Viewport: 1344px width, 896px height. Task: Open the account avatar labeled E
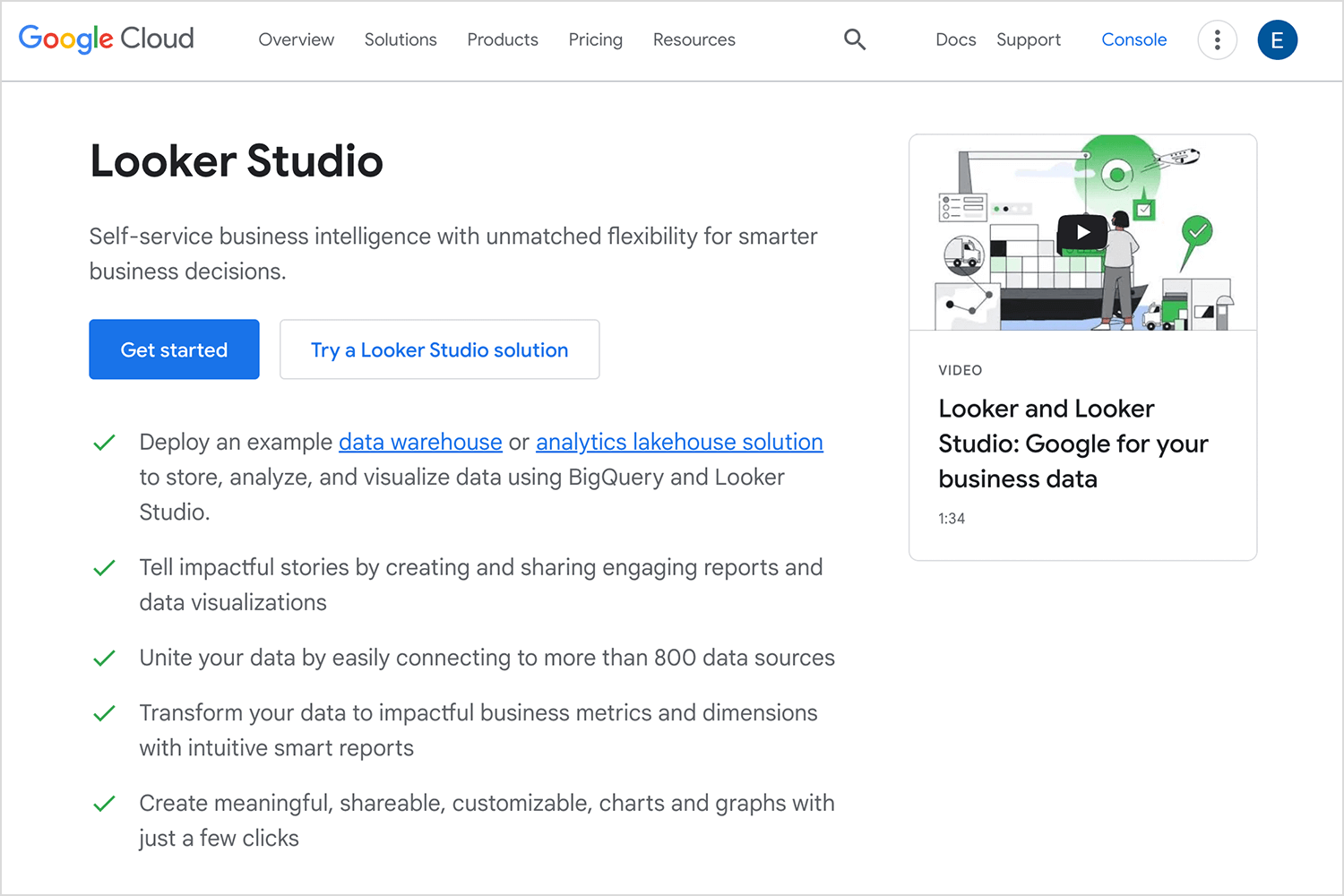1277,39
